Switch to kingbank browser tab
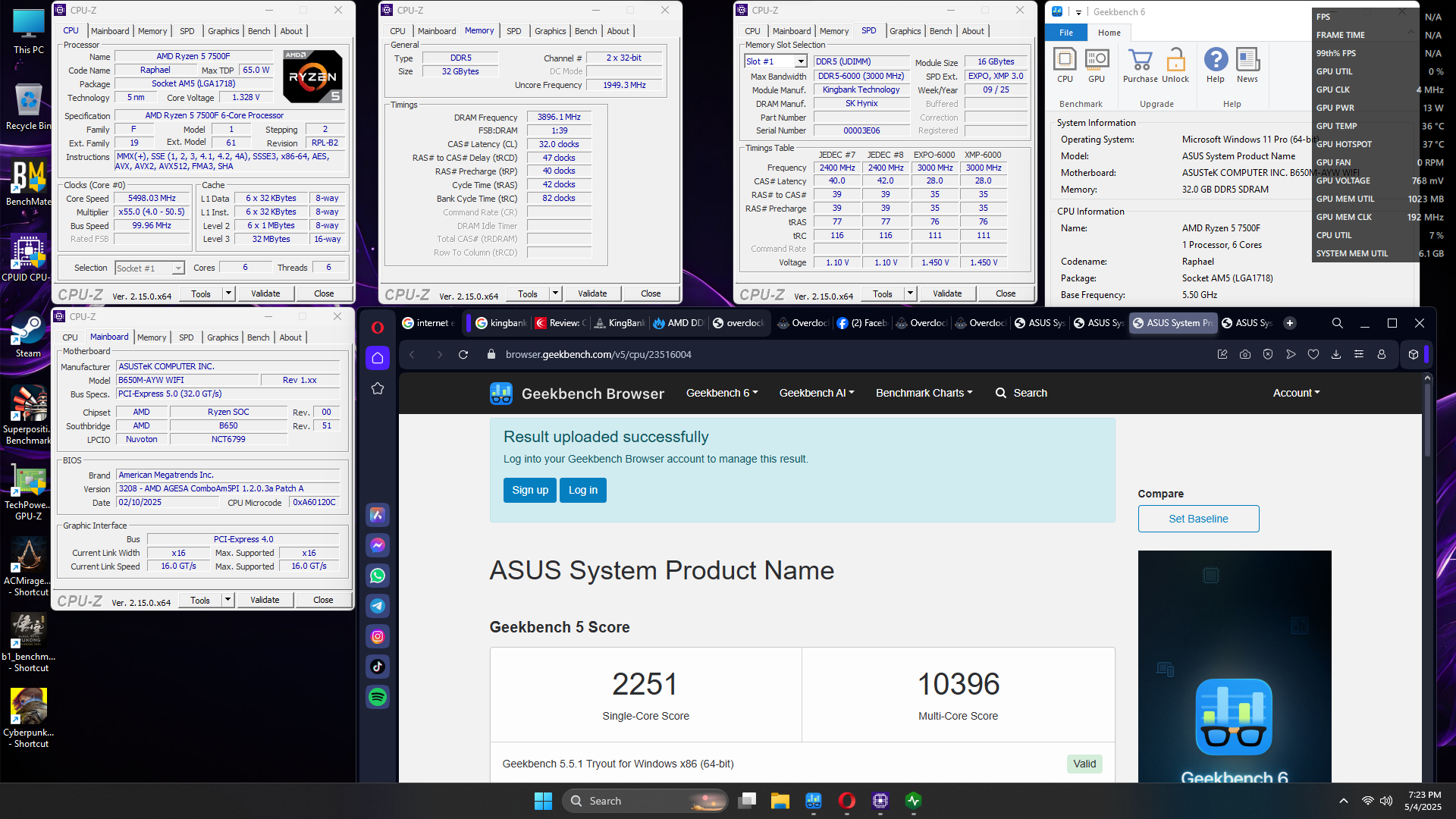 point(500,323)
